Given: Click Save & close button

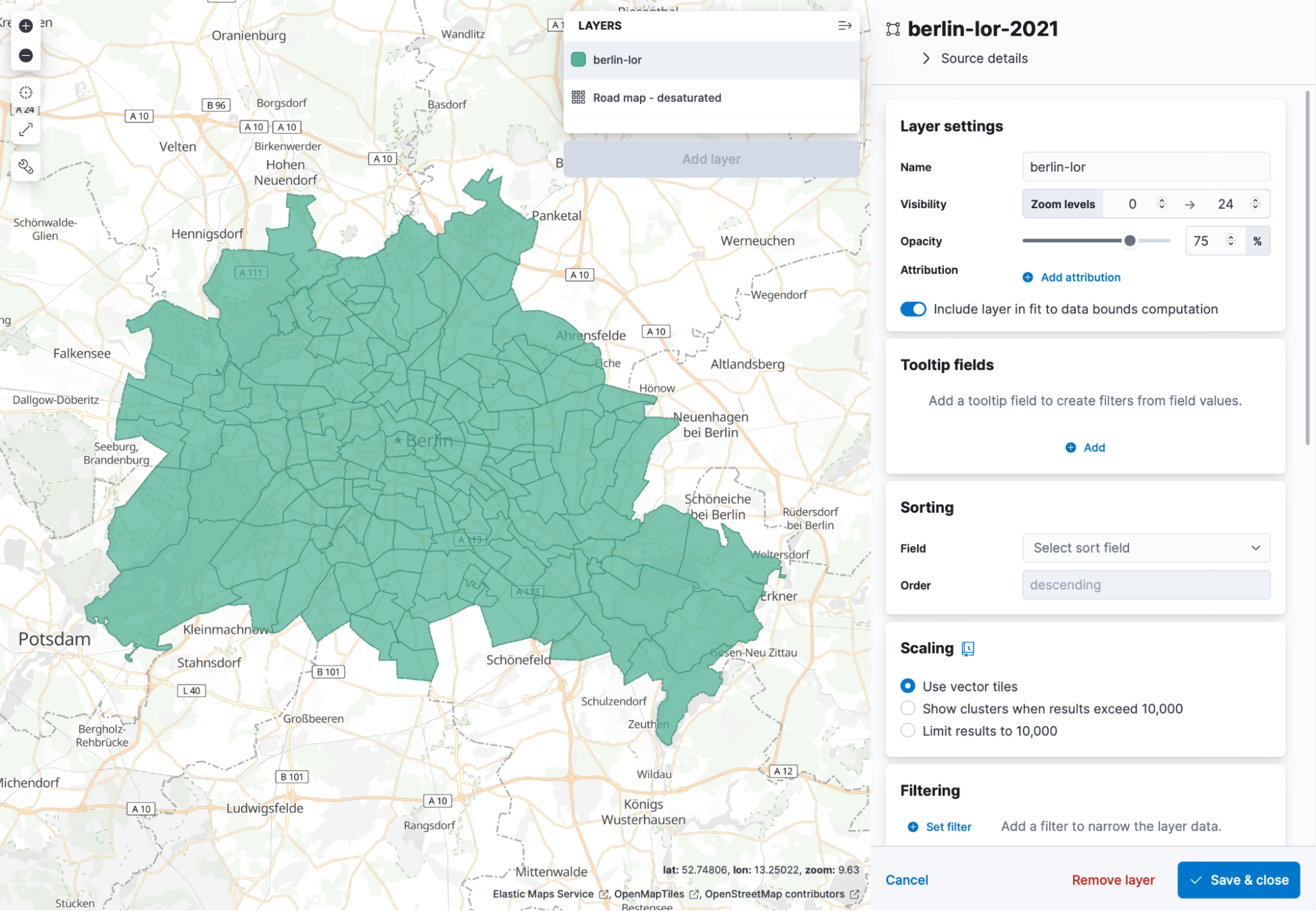Looking at the screenshot, I should point(1239,880).
